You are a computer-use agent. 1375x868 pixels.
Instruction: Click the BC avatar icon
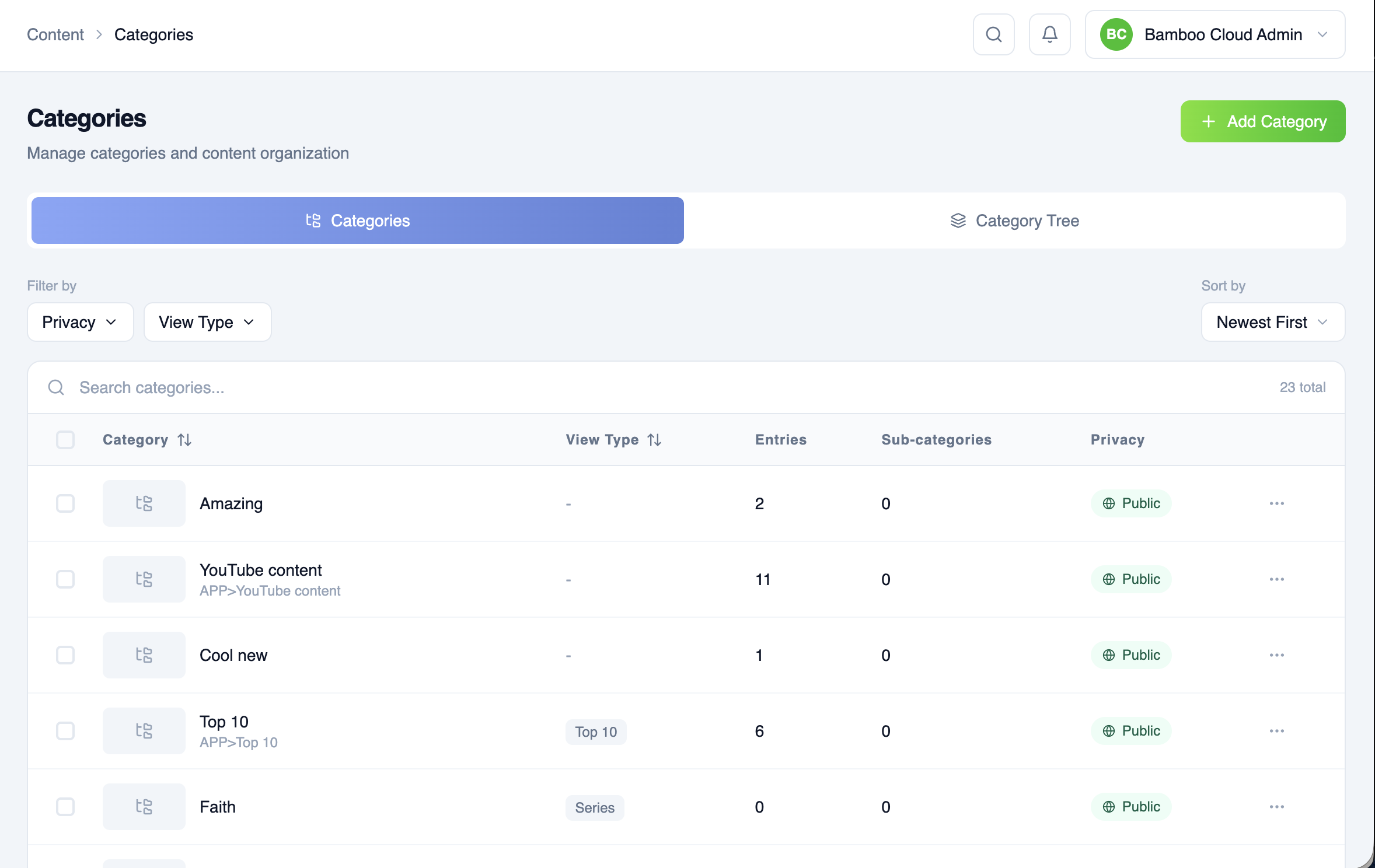[x=1116, y=34]
